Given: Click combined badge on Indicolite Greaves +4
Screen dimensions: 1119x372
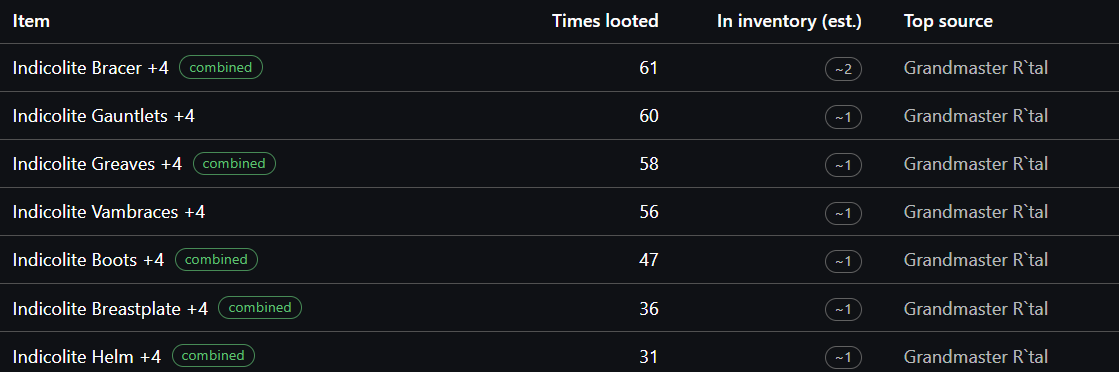Looking at the screenshot, I should click(x=234, y=164).
